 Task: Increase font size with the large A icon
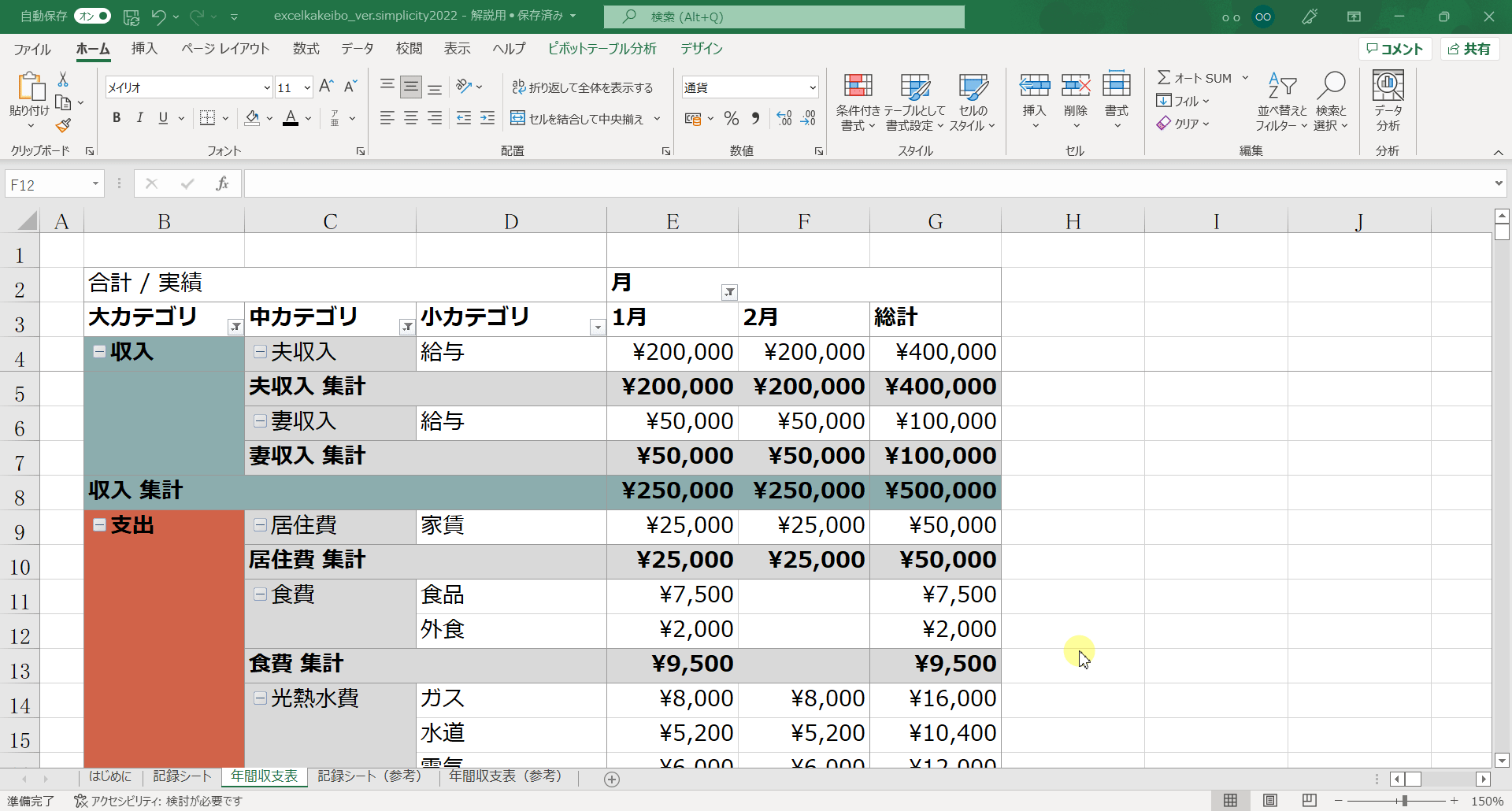click(327, 87)
